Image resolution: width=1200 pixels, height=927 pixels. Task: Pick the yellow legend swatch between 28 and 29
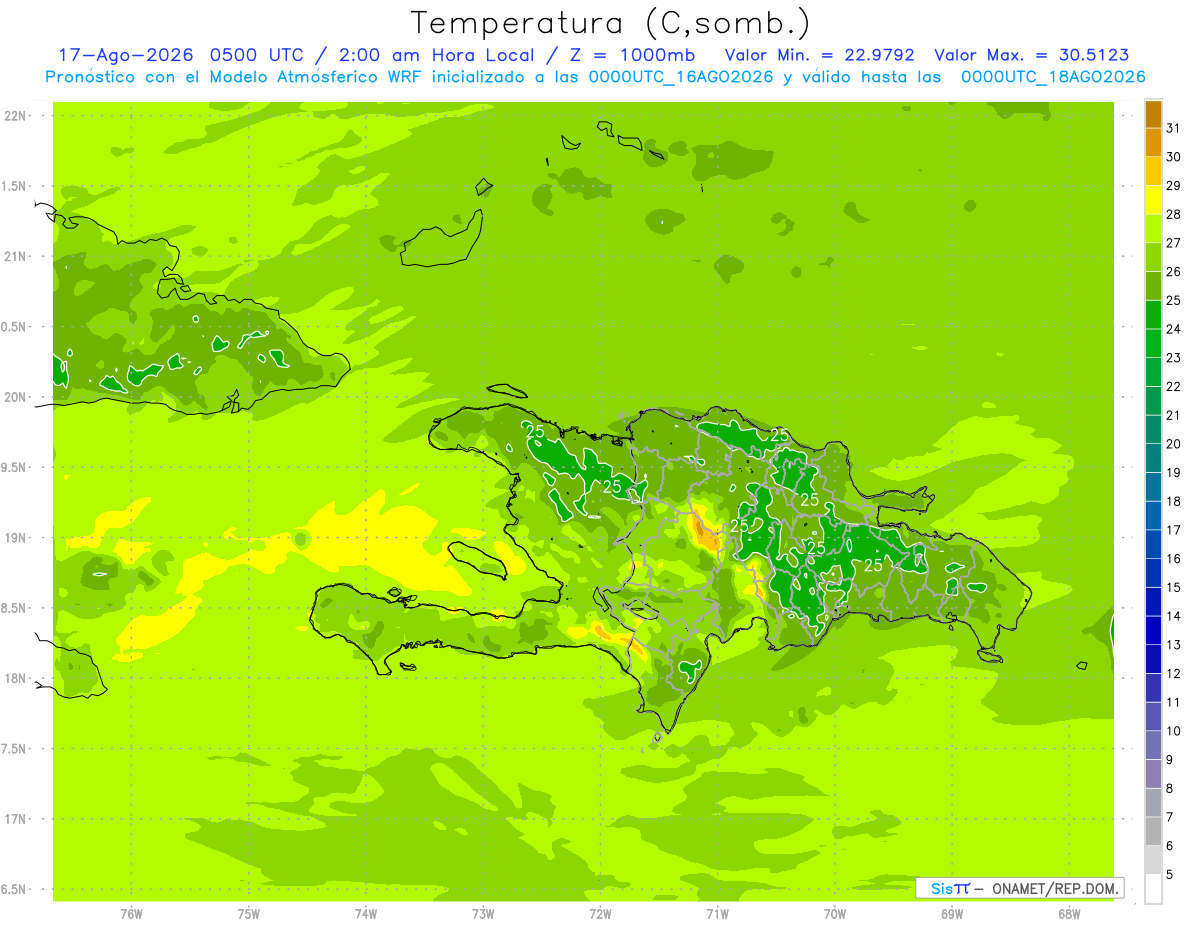(x=1153, y=200)
